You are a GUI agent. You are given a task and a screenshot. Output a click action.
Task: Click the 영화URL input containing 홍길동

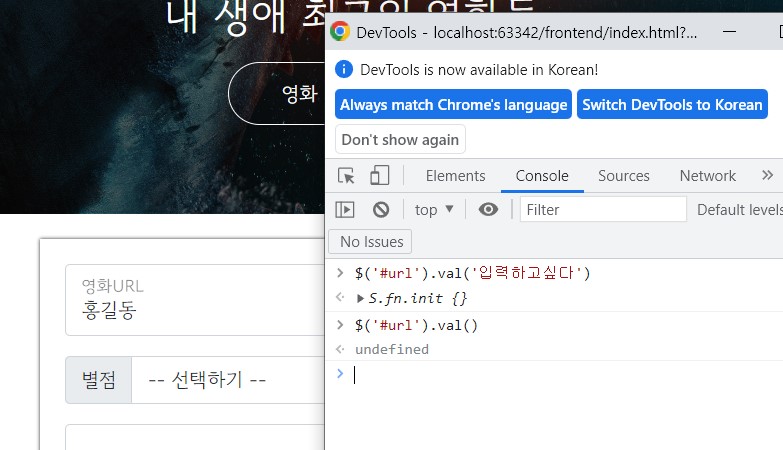195,300
